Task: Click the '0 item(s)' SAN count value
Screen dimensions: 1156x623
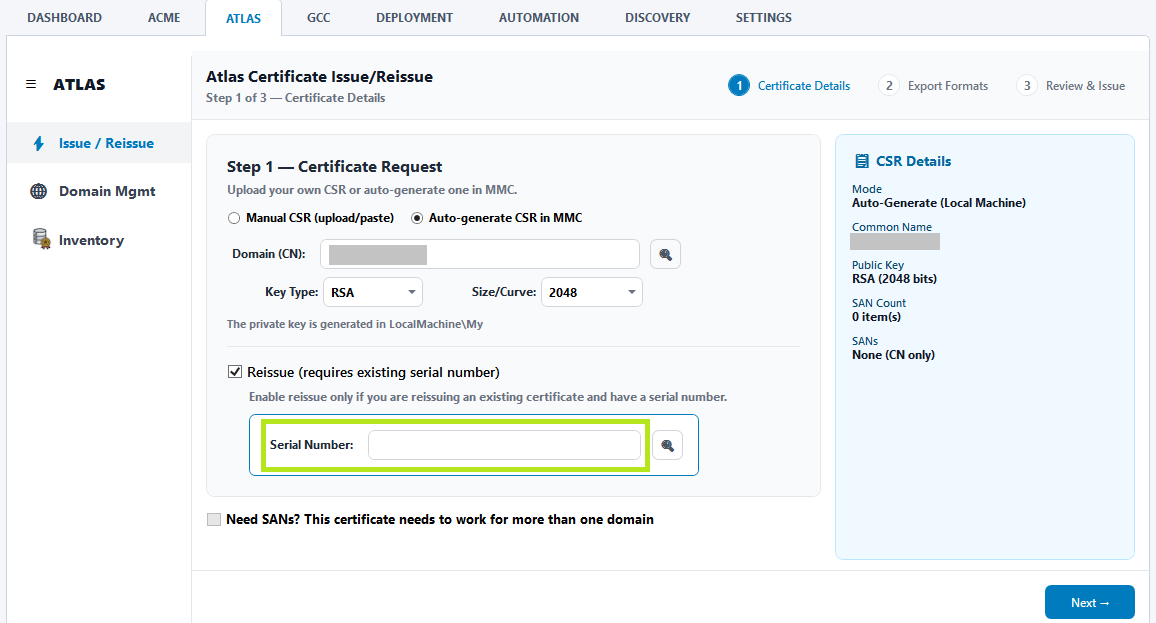Action: point(877,317)
